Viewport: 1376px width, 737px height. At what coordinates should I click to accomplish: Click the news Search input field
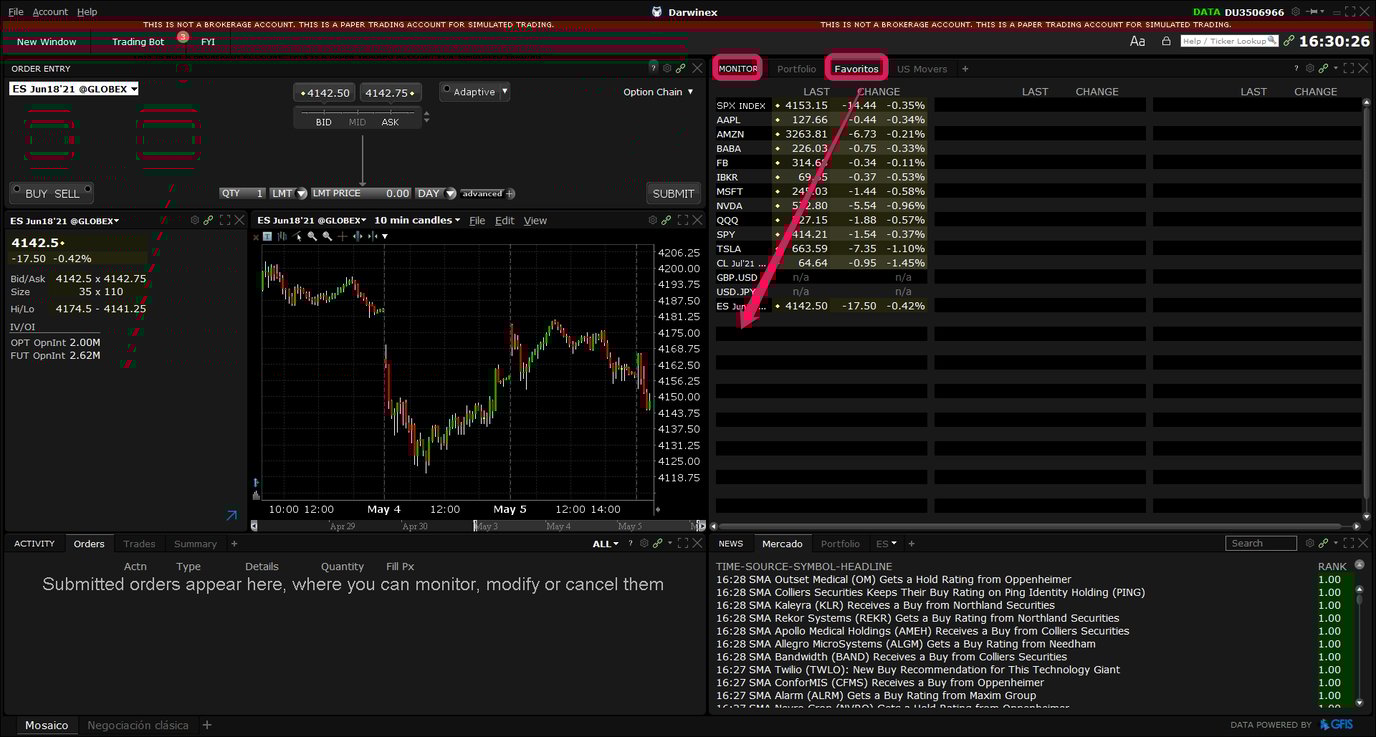pos(1261,543)
